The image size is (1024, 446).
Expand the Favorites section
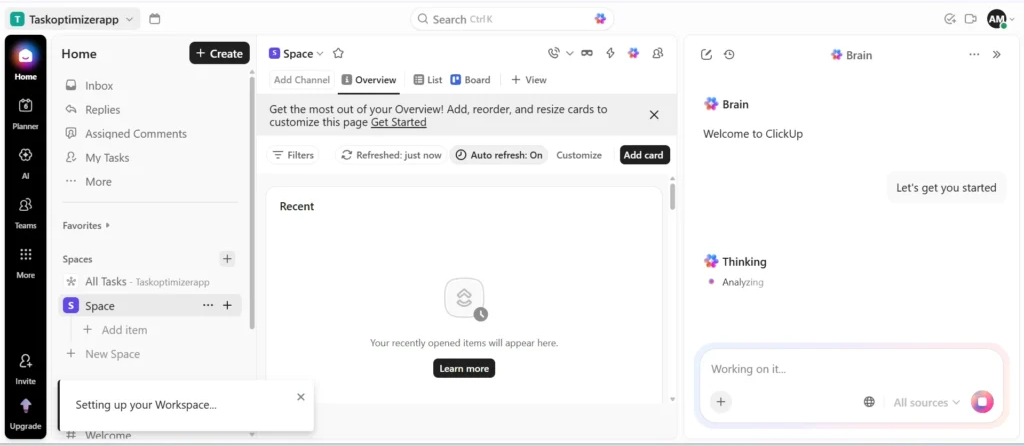point(86,225)
